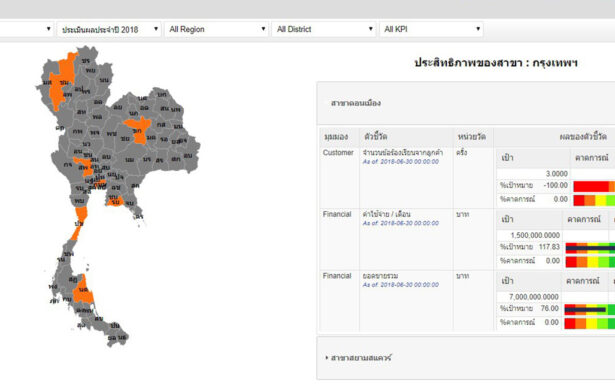The image size is (615, 384).
Task: Select the orange Suphan Buri province labeled สพ
Action: point(84,166)
